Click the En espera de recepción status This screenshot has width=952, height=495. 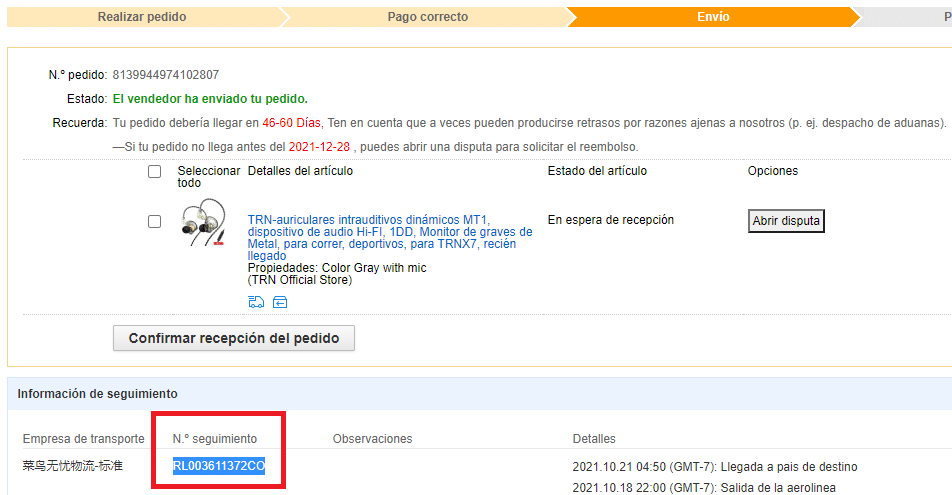click(611, 220)
